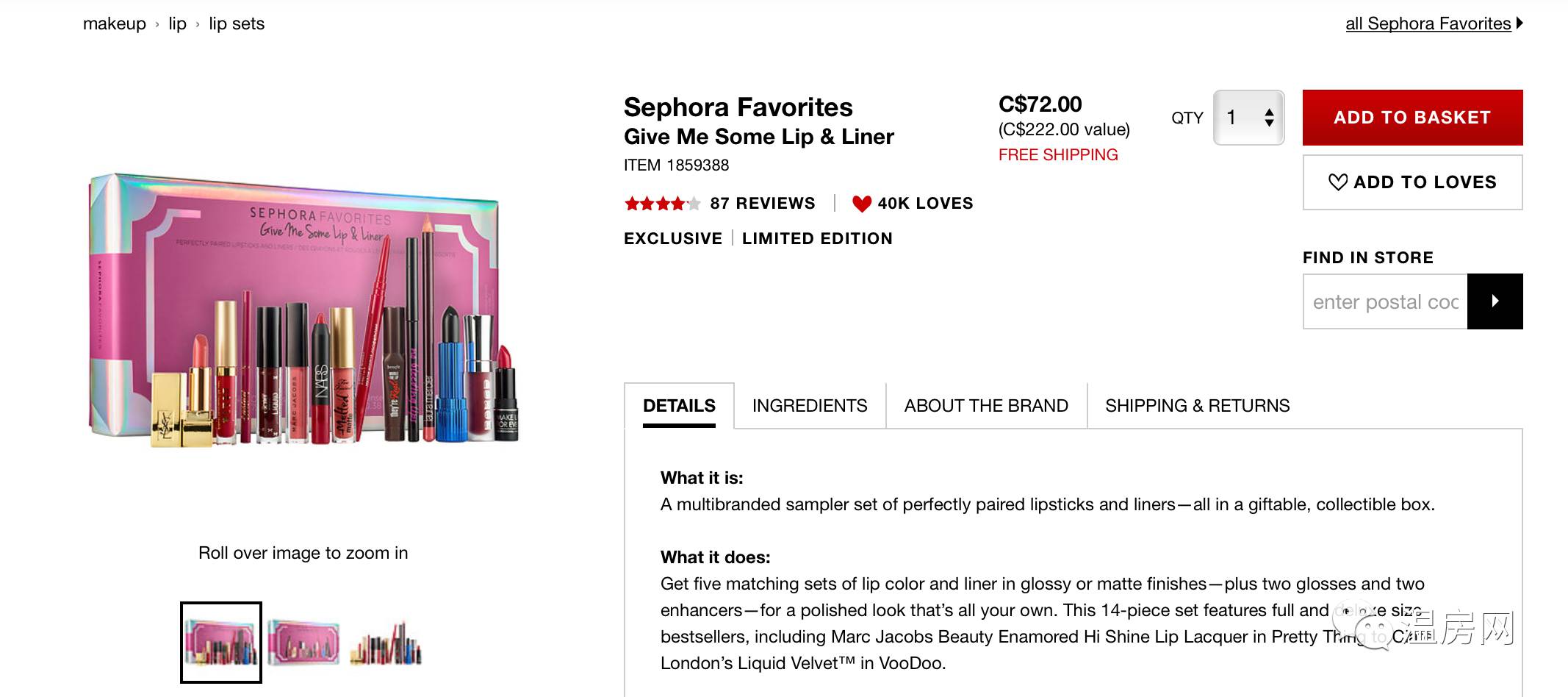Click the all Sephora Favorites link
This screenshot has width=1568, height=697.
[x=1428, y=24]
